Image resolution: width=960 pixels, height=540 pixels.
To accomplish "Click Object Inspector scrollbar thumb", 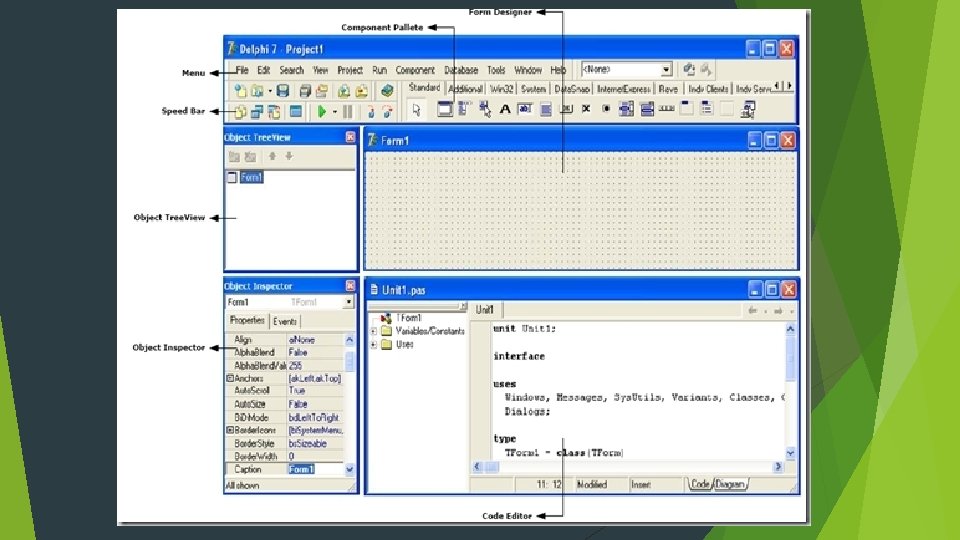I will [350, 361].
